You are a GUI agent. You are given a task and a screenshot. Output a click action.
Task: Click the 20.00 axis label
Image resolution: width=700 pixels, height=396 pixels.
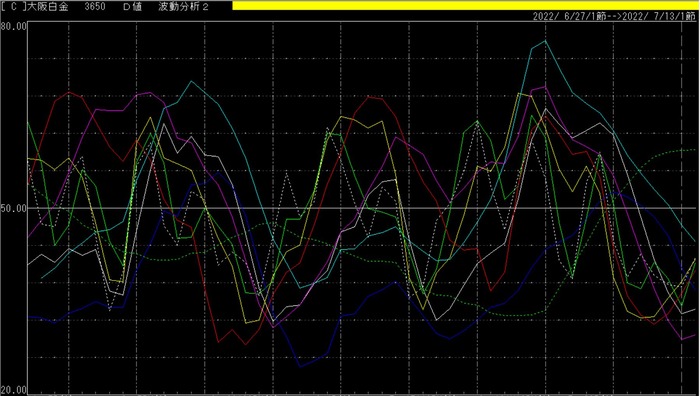pos(14,389)
